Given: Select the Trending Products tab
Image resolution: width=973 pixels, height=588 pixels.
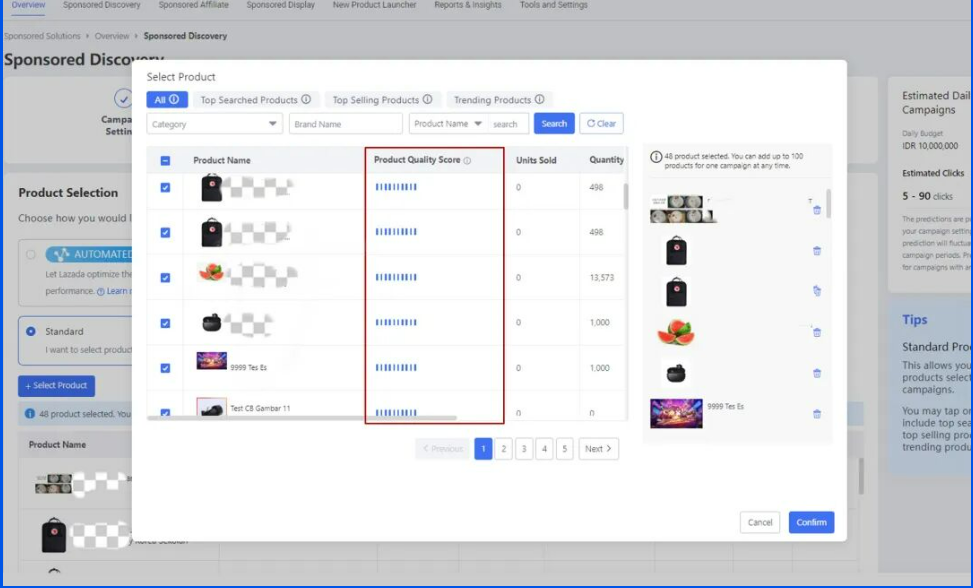Looking at the screenshot, I should pyautogui.click(x=492, y=100).
